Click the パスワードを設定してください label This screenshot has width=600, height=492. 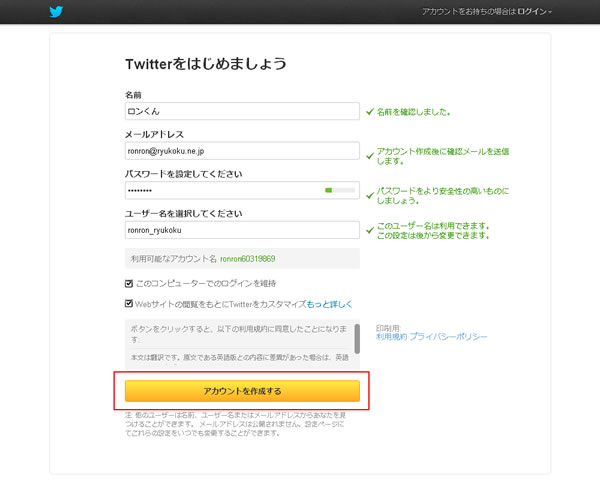coord(184,174)
